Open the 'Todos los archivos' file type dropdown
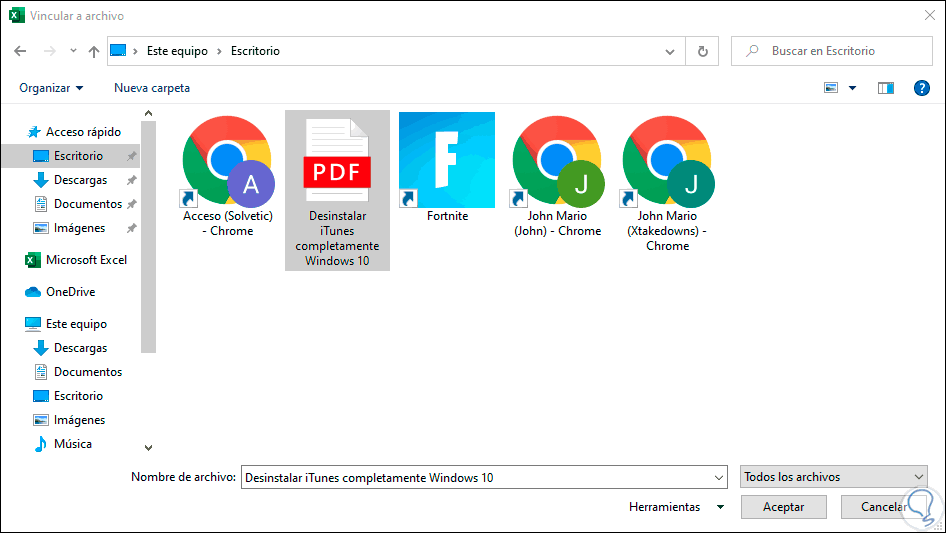 [x=834, y=477]
